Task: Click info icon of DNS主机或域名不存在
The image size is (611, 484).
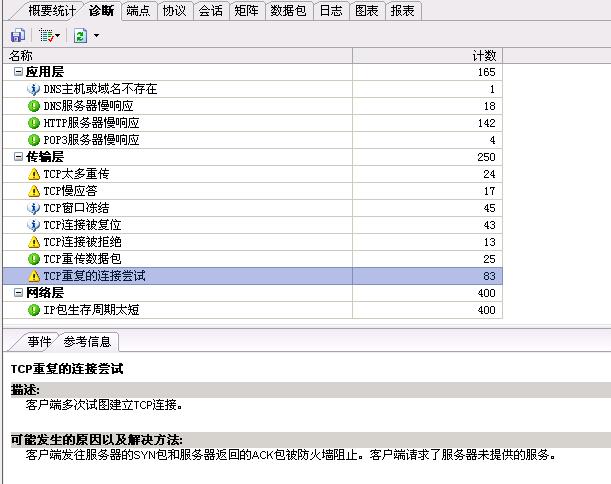Action: [x=34, y=89]
